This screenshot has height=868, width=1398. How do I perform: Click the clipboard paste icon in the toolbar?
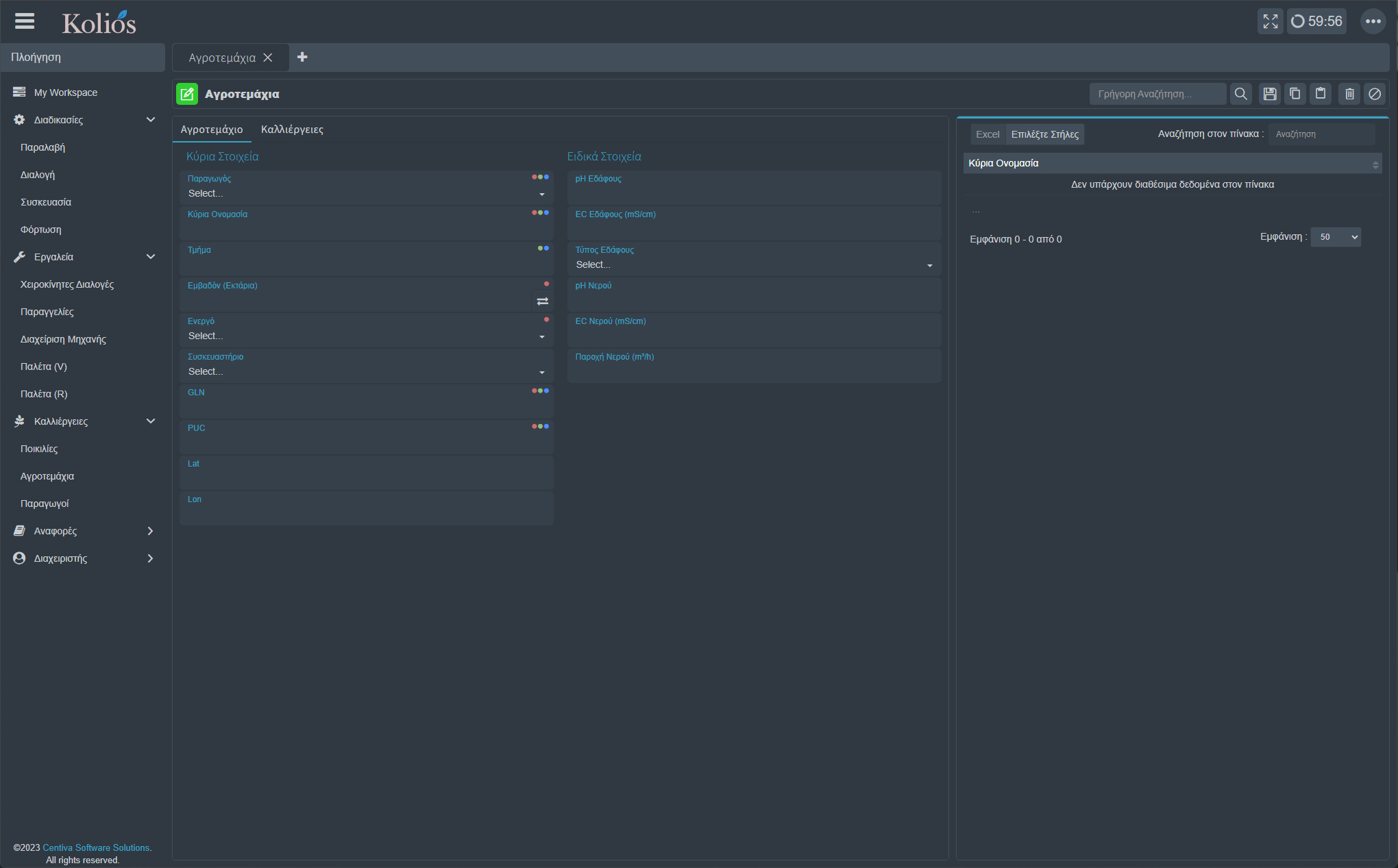point(1321,94)
